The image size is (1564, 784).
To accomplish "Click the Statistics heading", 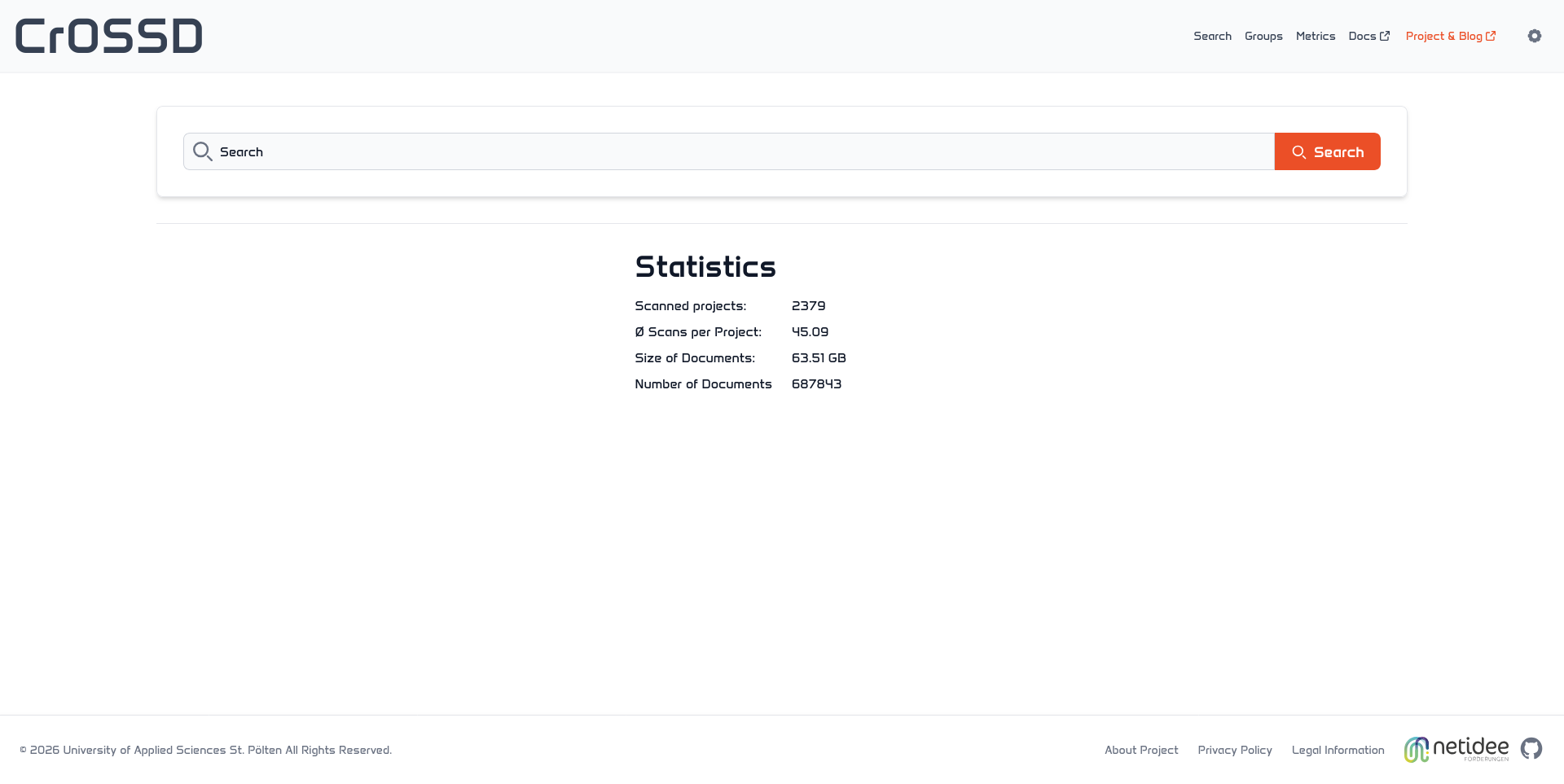I will point(705,267).
